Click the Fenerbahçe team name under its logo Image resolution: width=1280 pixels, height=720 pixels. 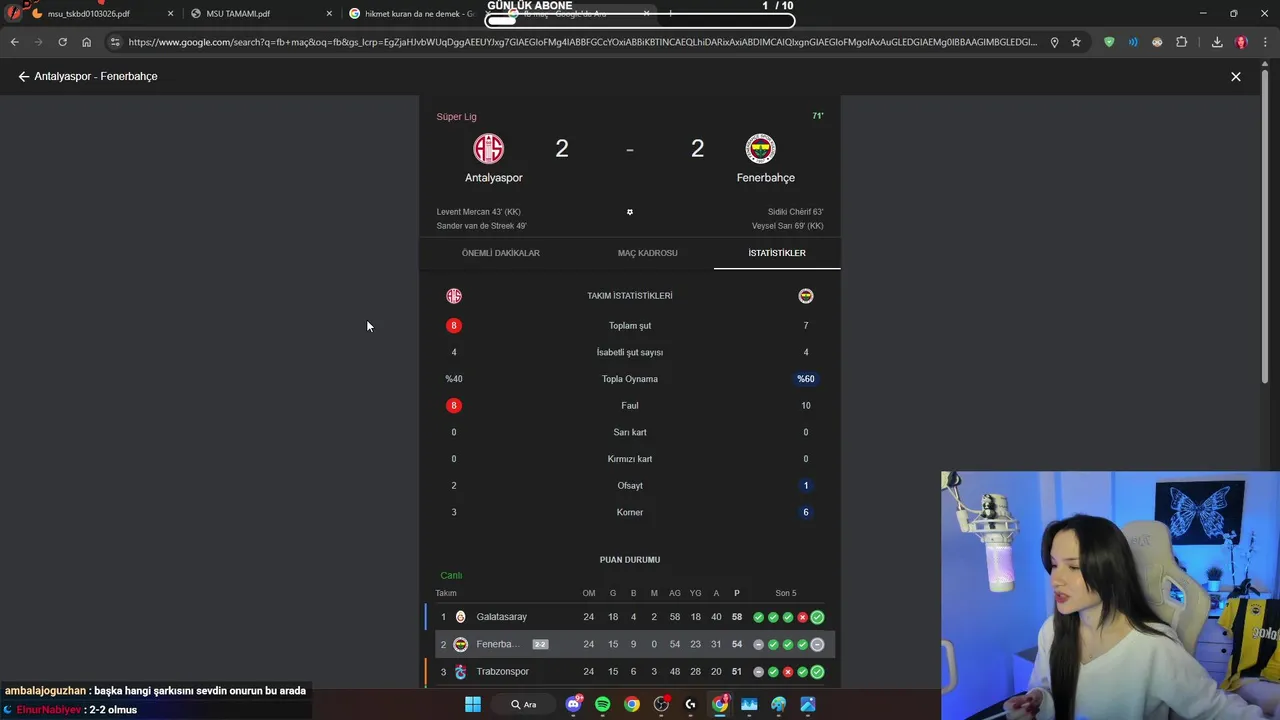766,178
